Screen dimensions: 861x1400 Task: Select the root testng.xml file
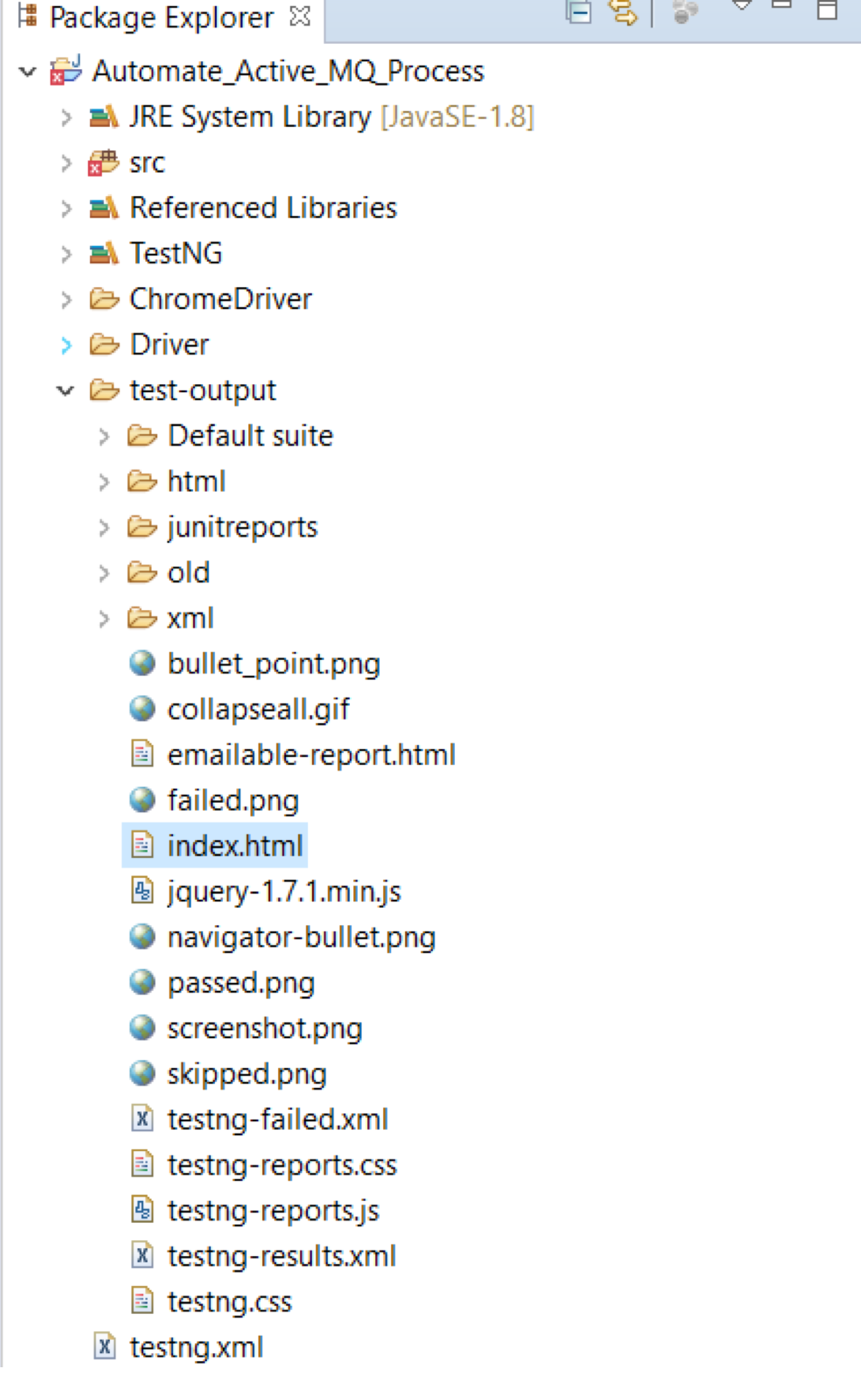[x=196, y=1347]
